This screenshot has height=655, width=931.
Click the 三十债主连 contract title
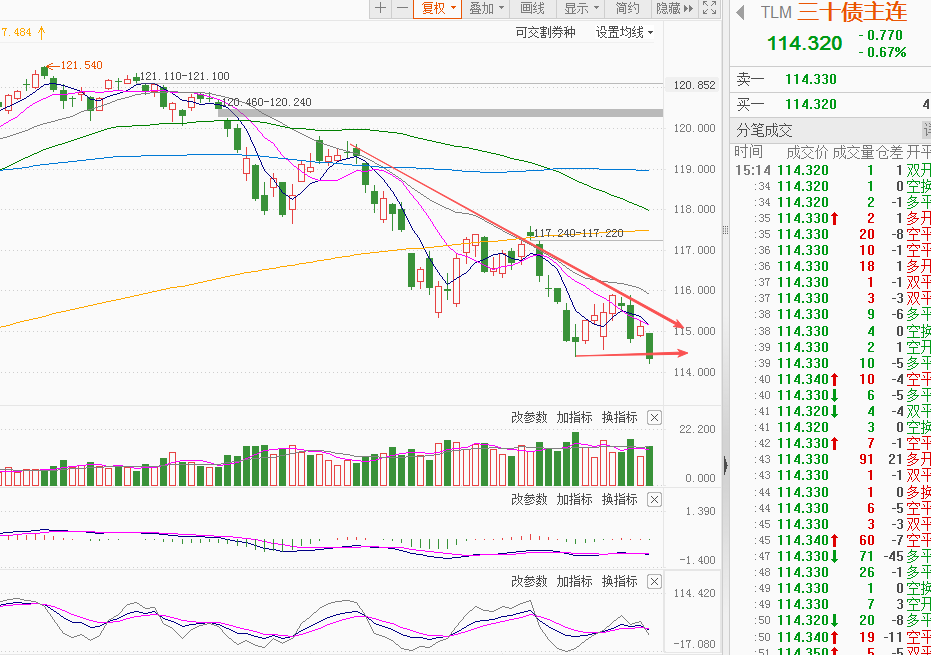point(852,12)
